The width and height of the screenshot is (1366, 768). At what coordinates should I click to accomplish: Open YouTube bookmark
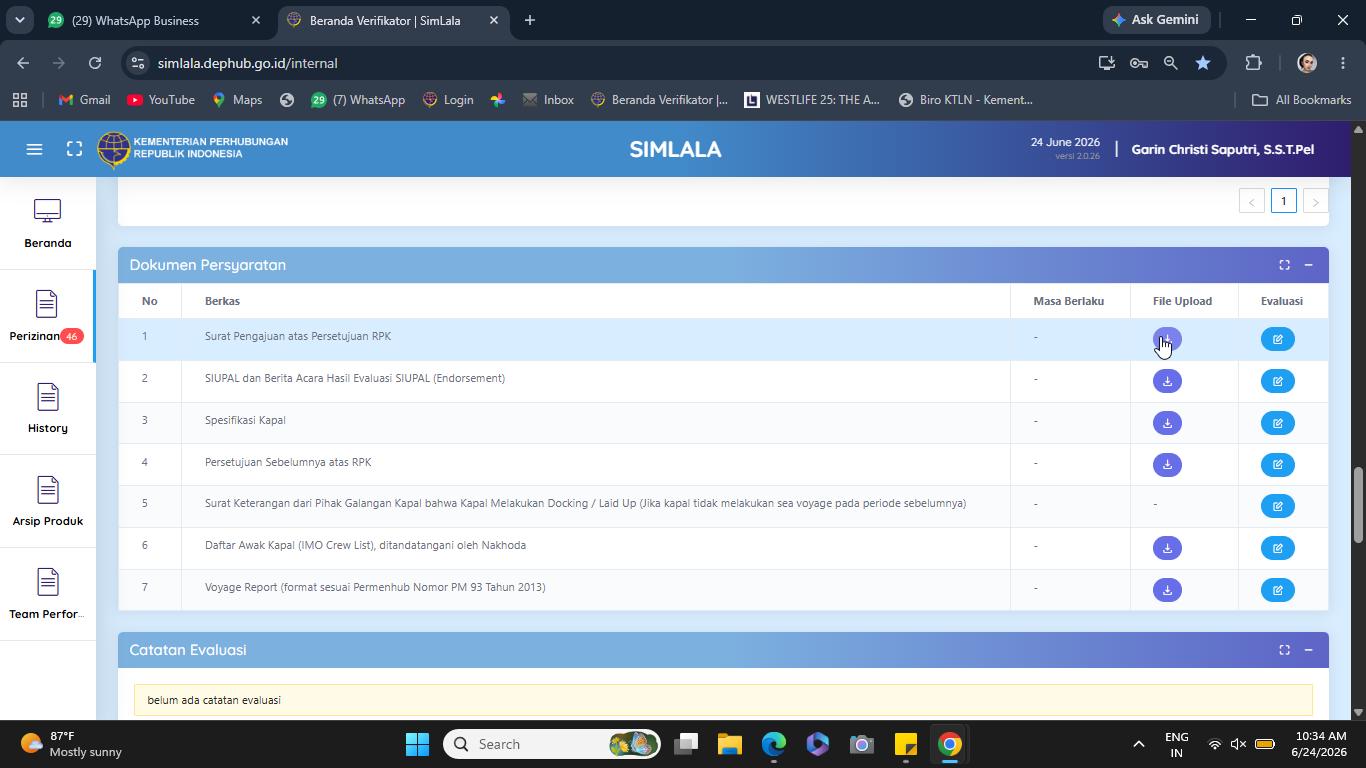coord(161,100)
